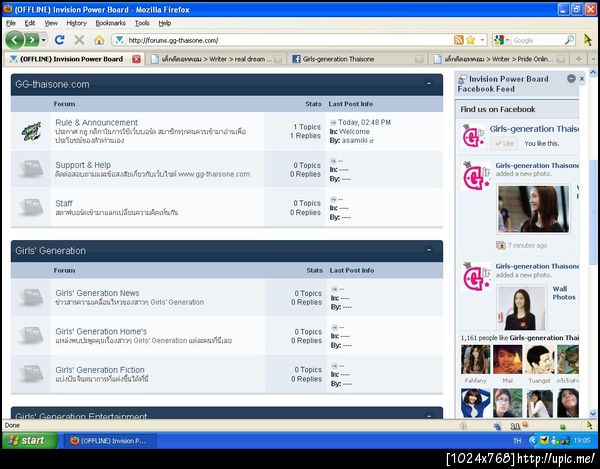Open the Staff forum
The image size is (600, 469).
pyautogui.click(x=64, y=203)
